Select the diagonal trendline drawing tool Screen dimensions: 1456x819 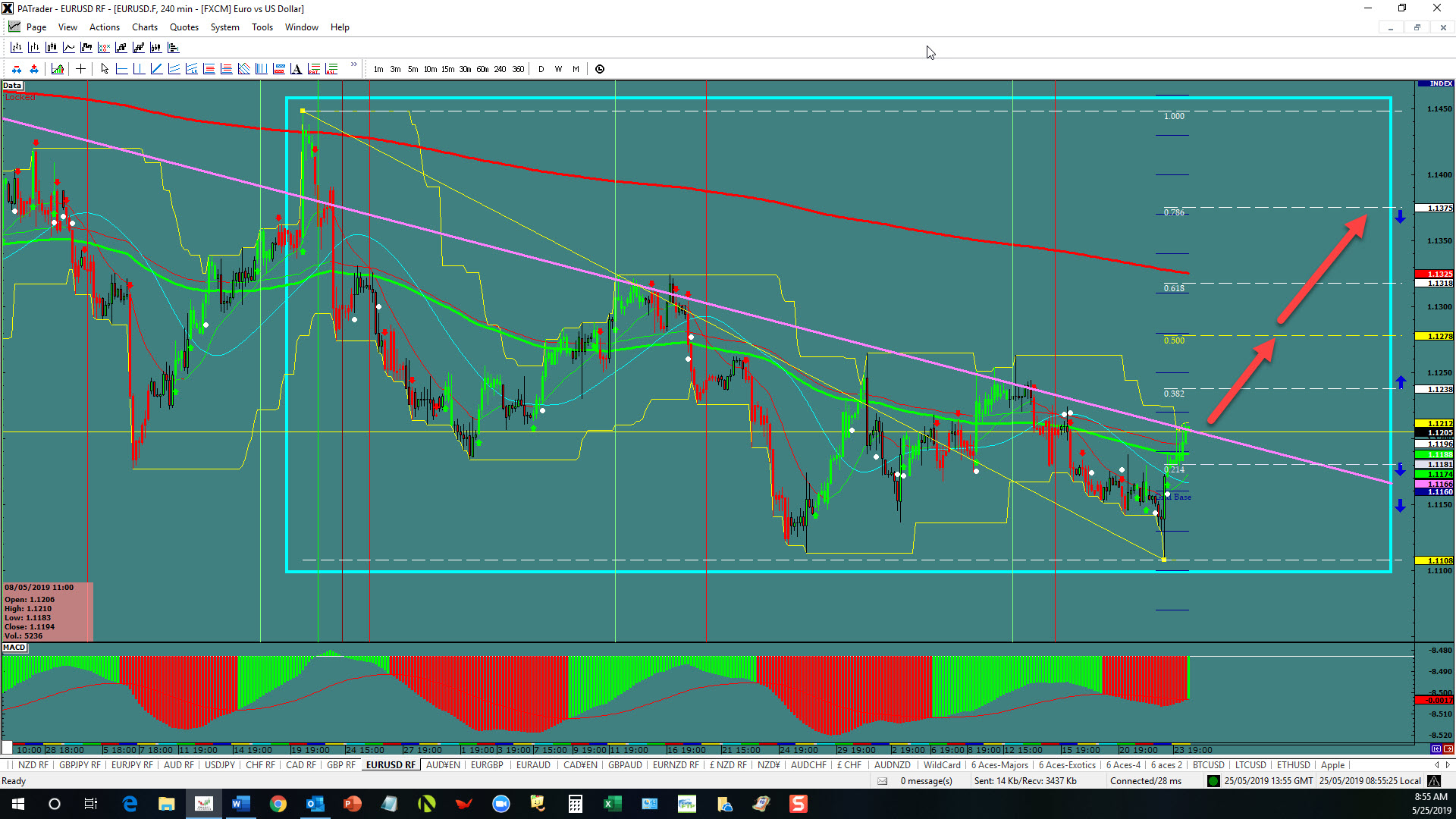point(156,69)
